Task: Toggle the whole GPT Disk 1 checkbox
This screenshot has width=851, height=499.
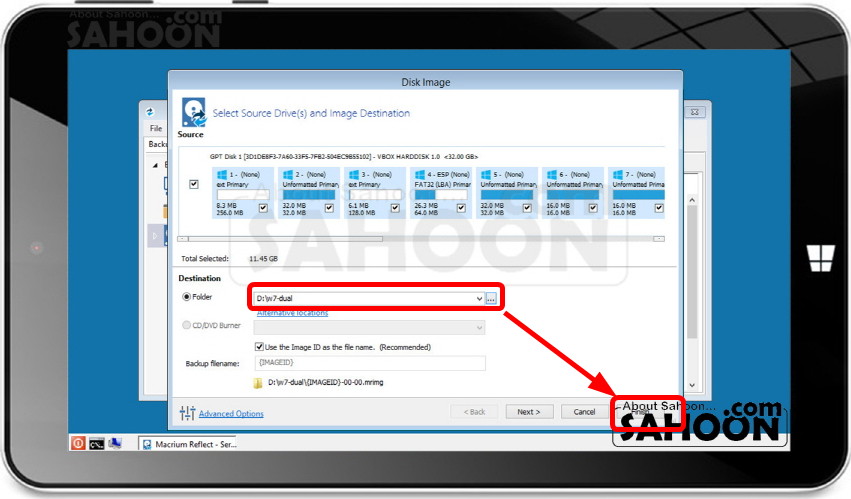Action: tap(194, 184)
